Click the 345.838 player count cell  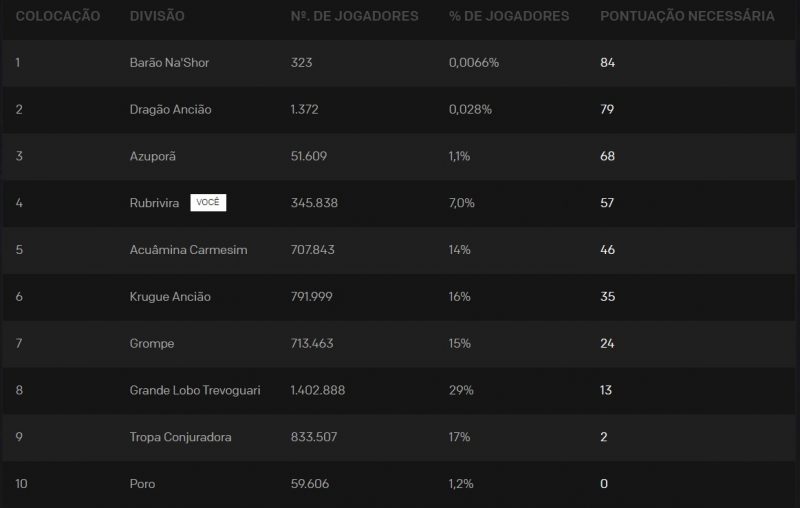click(313, 203)
